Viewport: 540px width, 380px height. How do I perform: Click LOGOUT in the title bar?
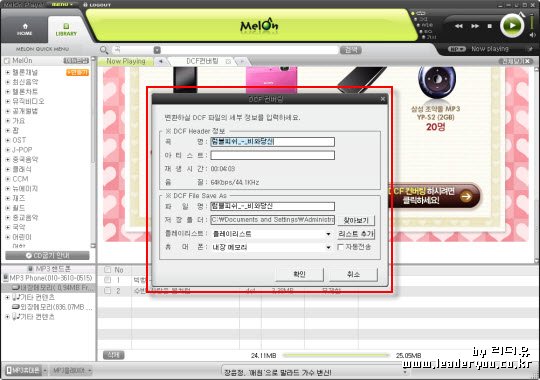pos(97,5)
